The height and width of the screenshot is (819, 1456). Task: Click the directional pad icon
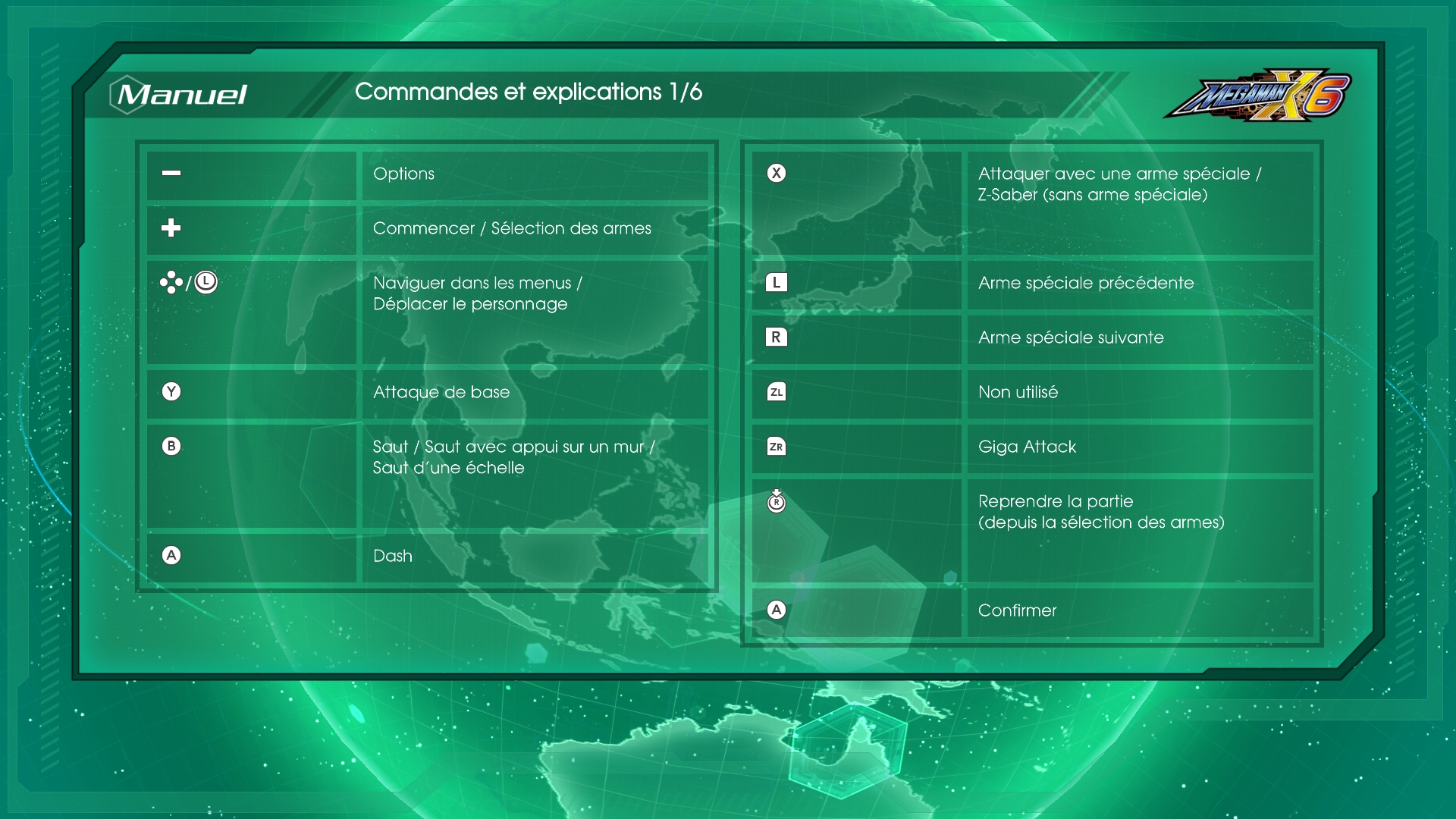coord(171,282)
